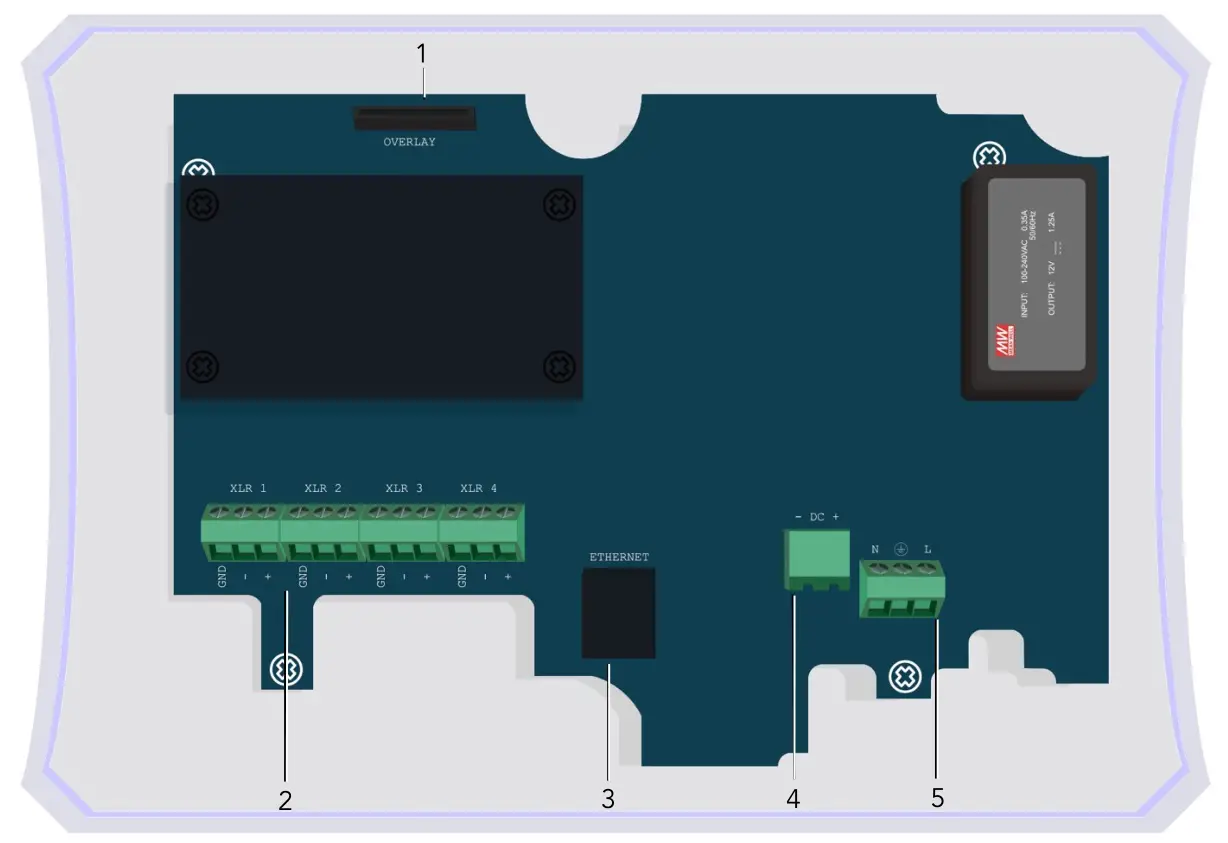Click the earth ground symbol on mains terminal
The width and height of the screenshot is (1228, 843).
900,549
